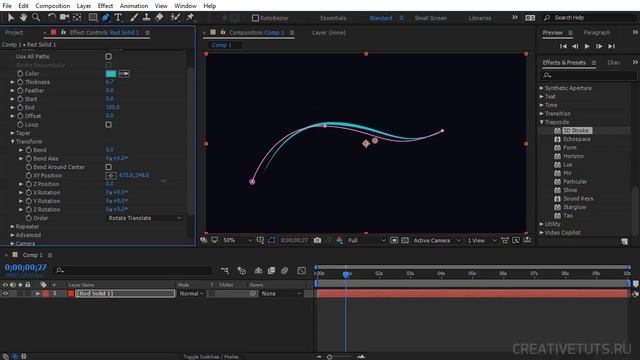Image resolution: width=640 pixels, height=360 pixels.
Task: Open the viewer 50% magnification dropdown
Action: click(x=237, y=240)
